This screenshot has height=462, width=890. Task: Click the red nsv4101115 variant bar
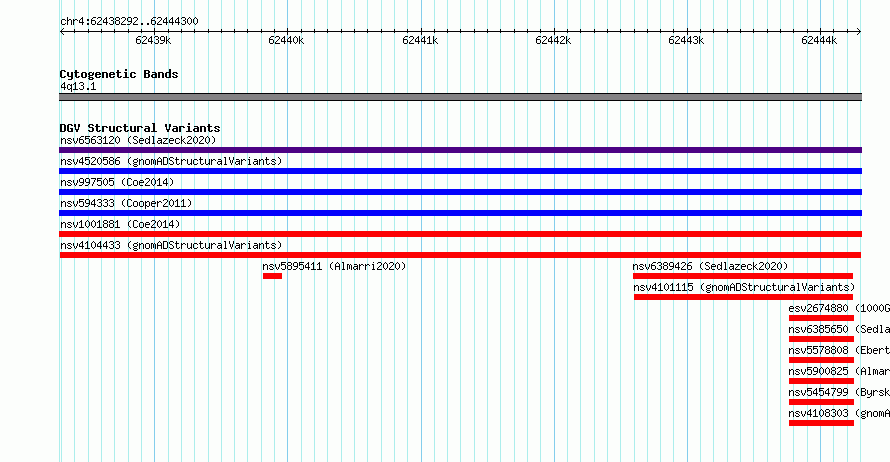pos(744,297)
